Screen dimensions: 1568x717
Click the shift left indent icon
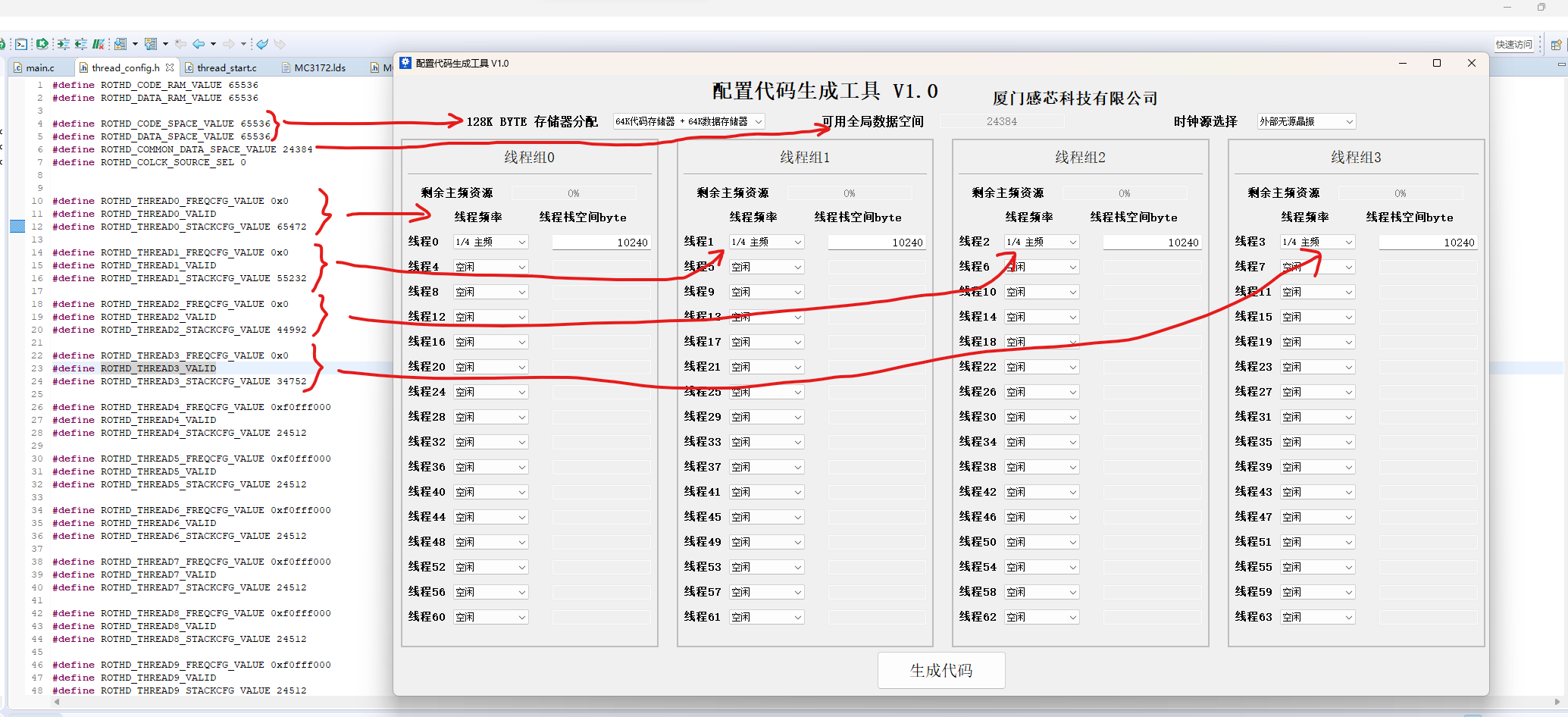80,44
